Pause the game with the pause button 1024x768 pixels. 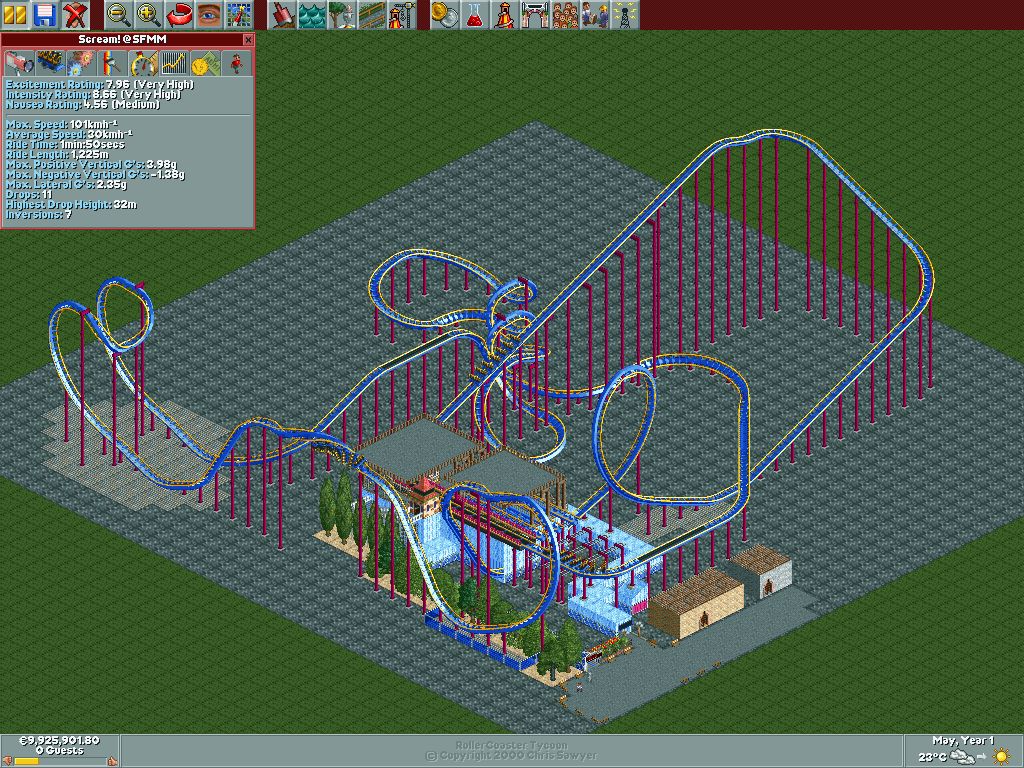16,14
